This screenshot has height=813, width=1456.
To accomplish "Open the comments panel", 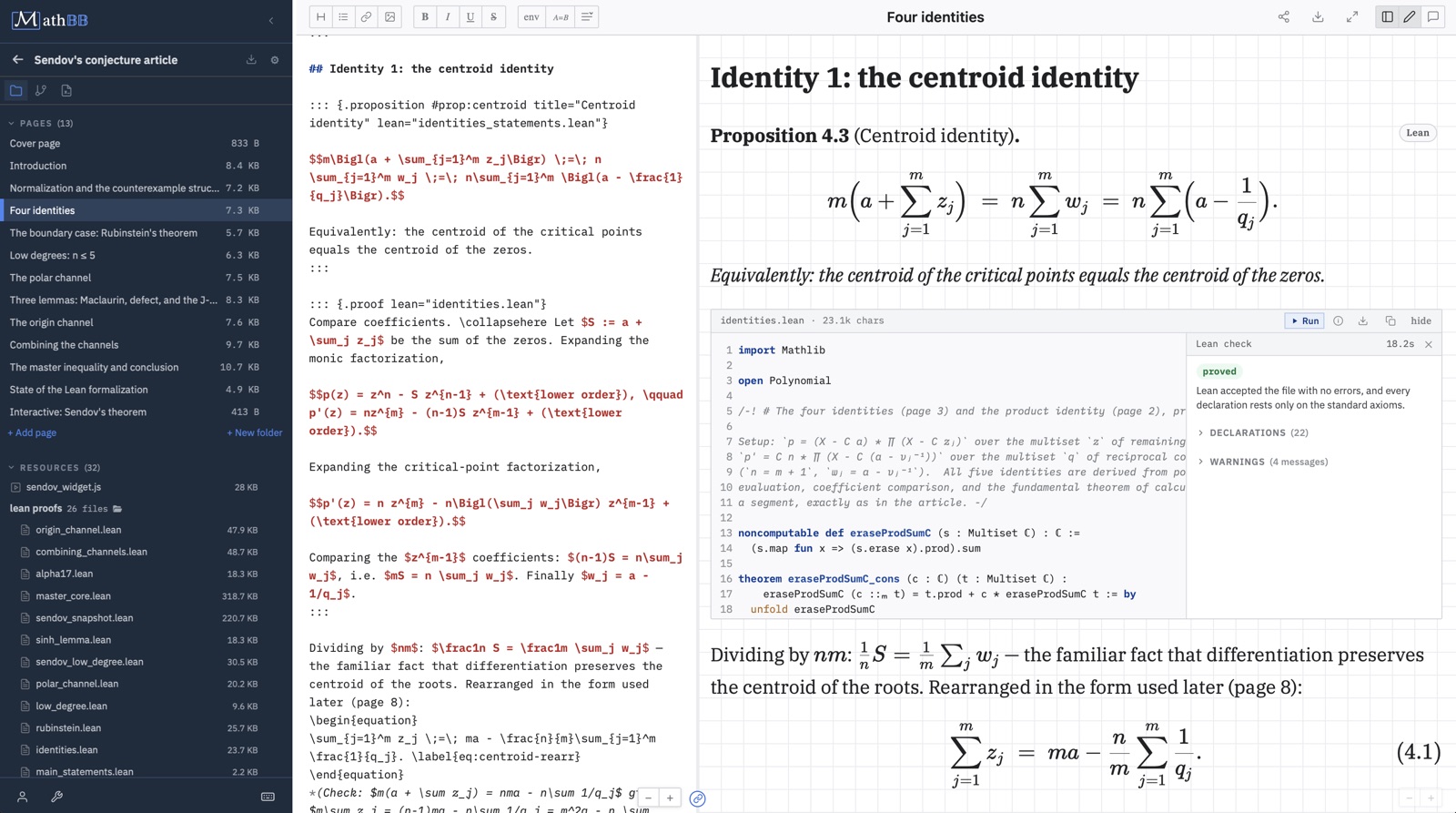I will point(1433,16).
